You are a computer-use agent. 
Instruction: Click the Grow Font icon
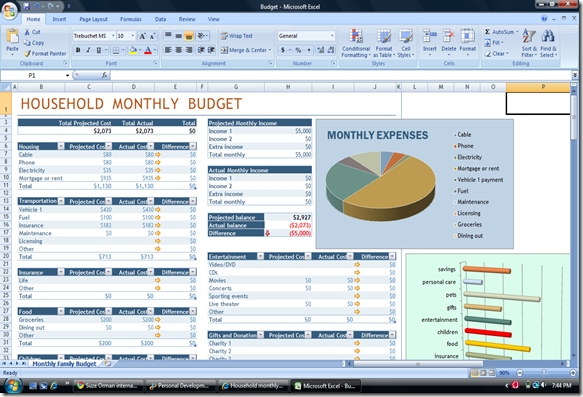pos(142,36)
